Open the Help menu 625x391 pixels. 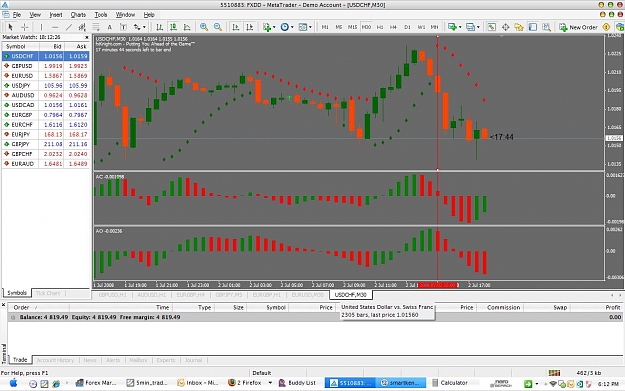pyautogui.click(x=149, y=15)
